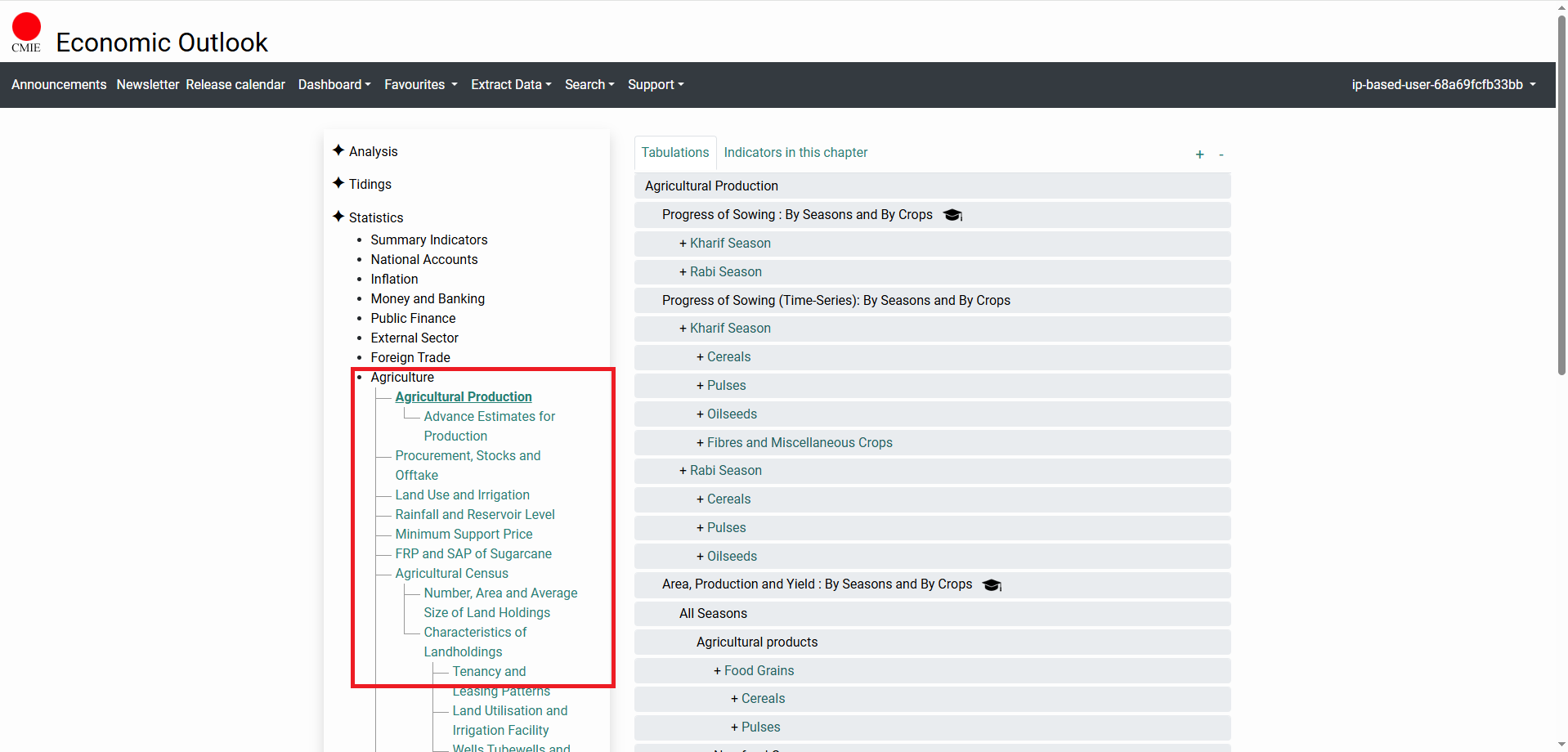Click graduation cap icon beside Progress of Sowing

[x=952, y=215]
